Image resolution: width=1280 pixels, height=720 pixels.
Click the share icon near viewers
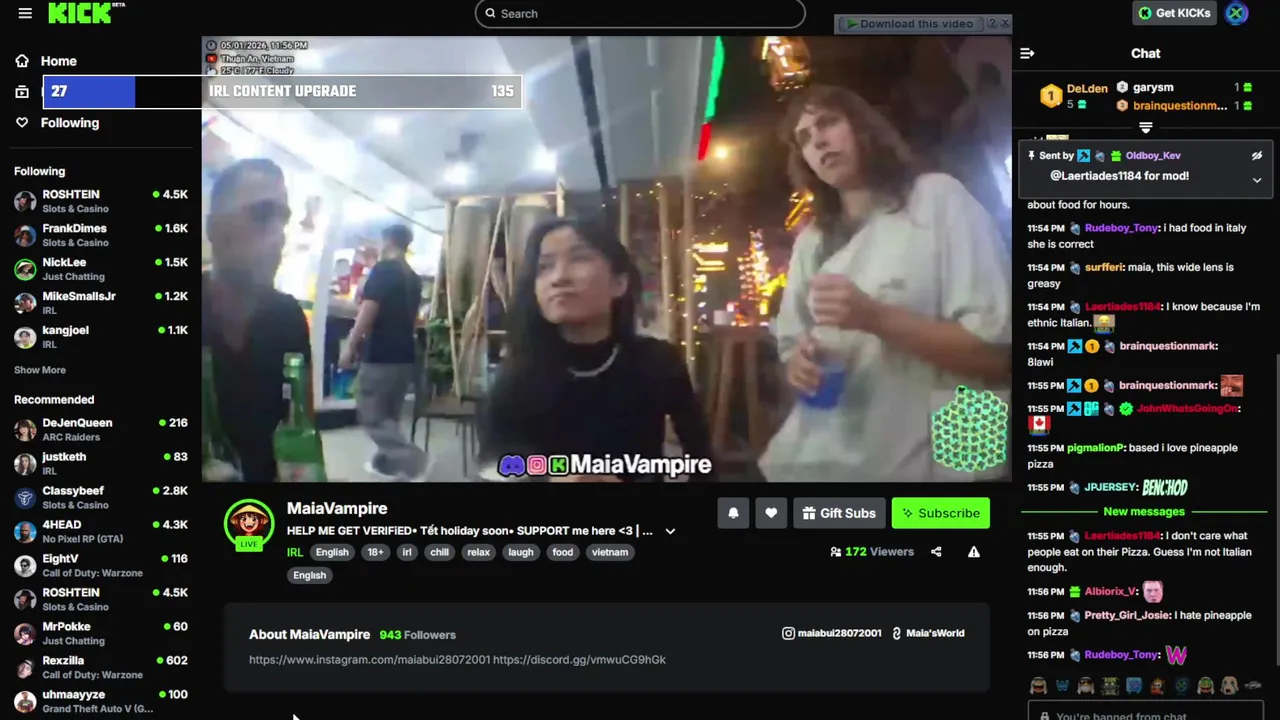coord(936,552)
